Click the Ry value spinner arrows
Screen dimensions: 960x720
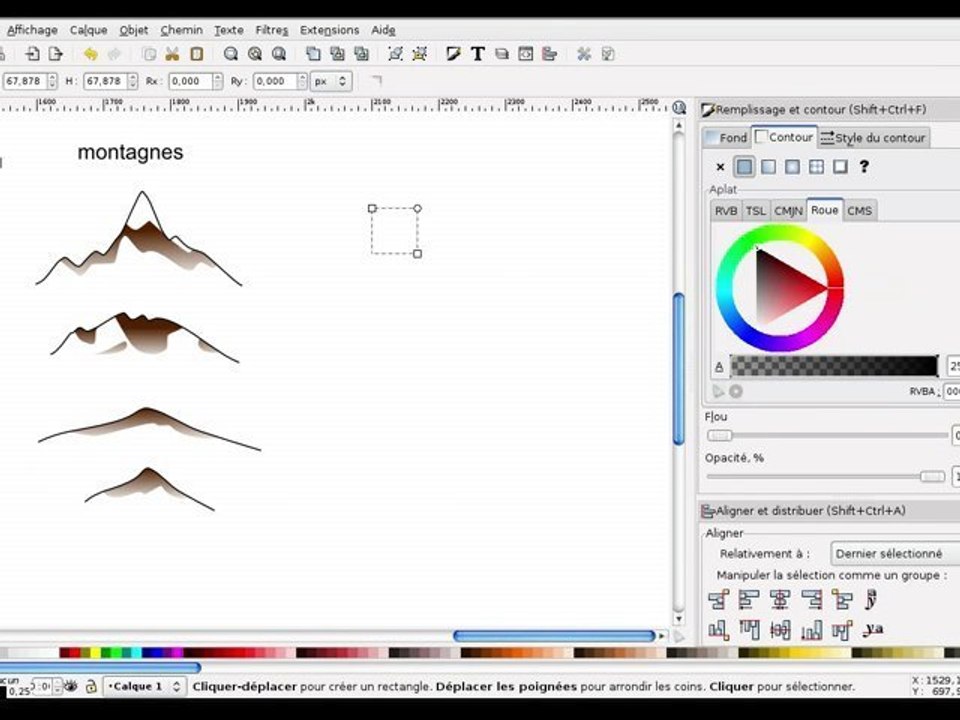point(302,81)
